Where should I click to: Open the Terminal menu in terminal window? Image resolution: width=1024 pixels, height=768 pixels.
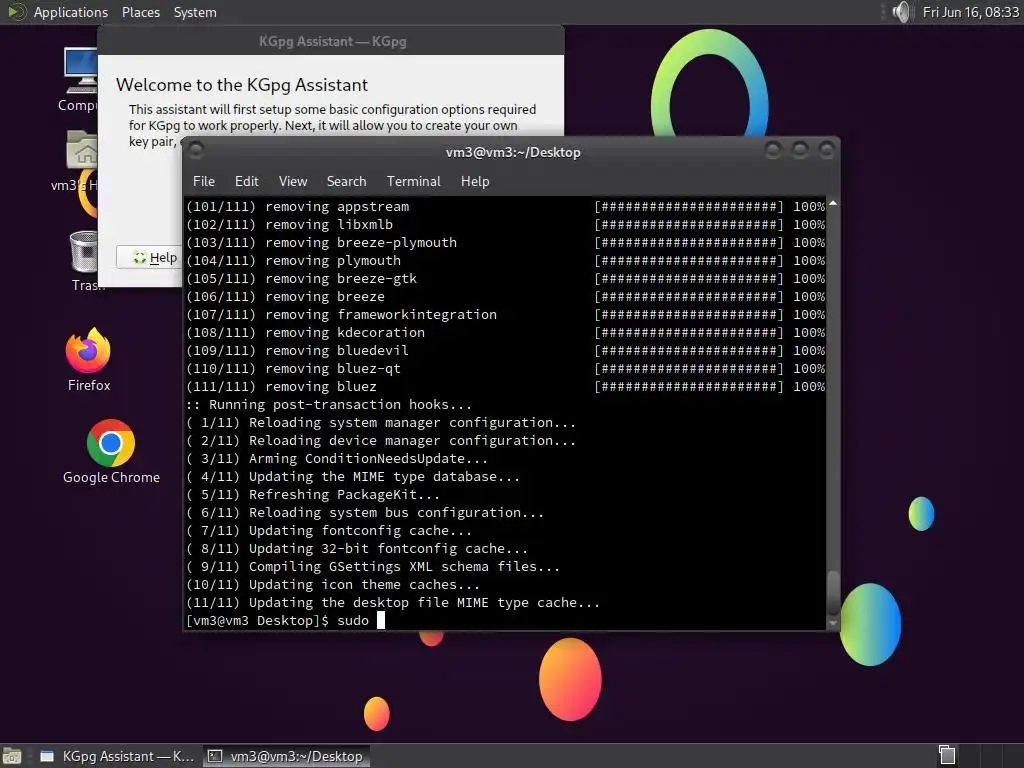tap(413, 182)
